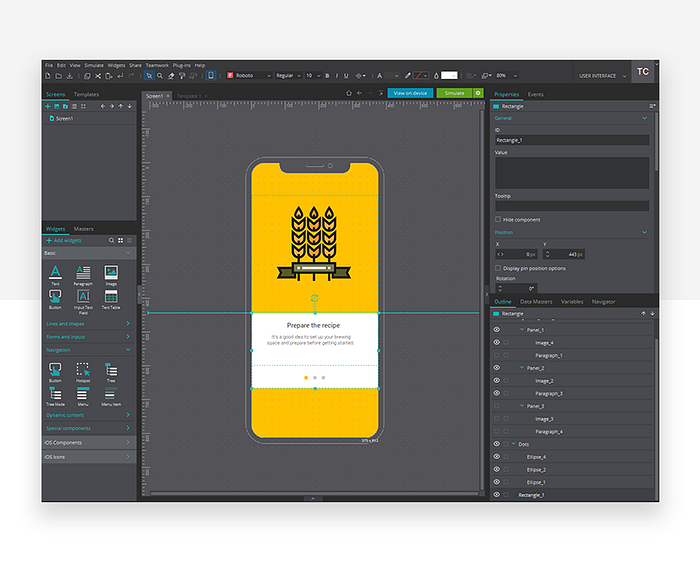Open the Simulate menu
Screen dimensions: 700x562
[94, 65]
